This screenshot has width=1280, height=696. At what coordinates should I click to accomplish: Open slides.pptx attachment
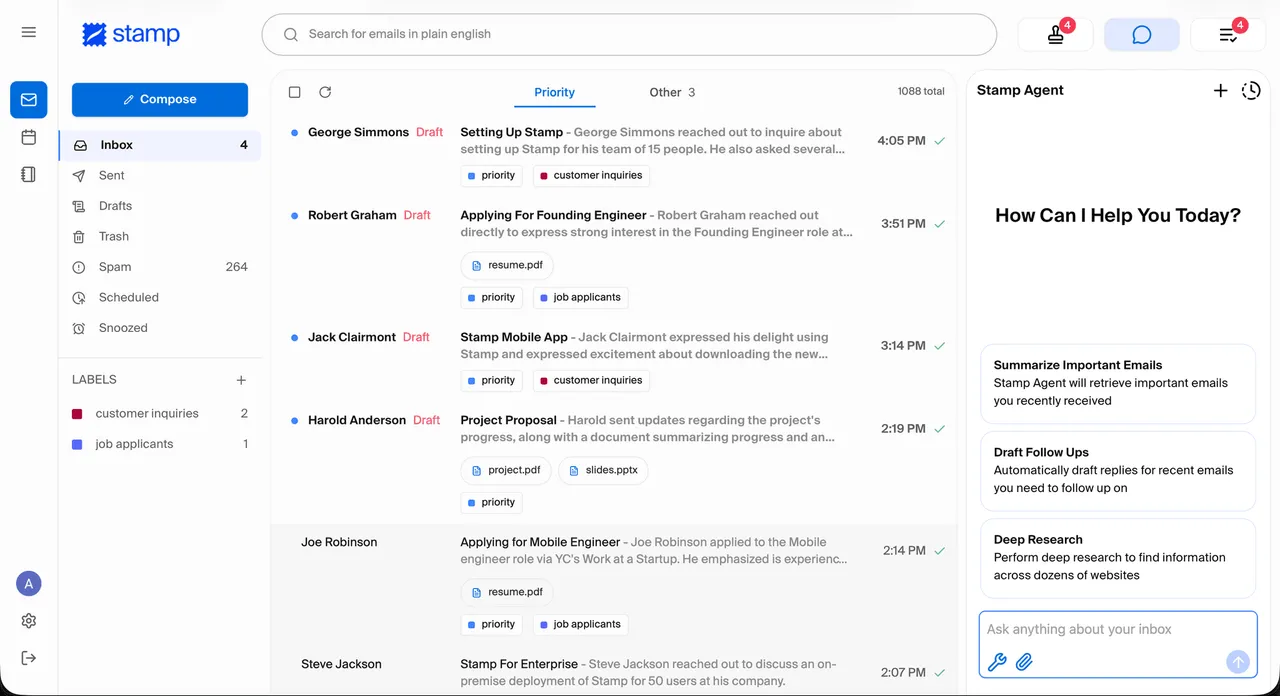(603, 470)
